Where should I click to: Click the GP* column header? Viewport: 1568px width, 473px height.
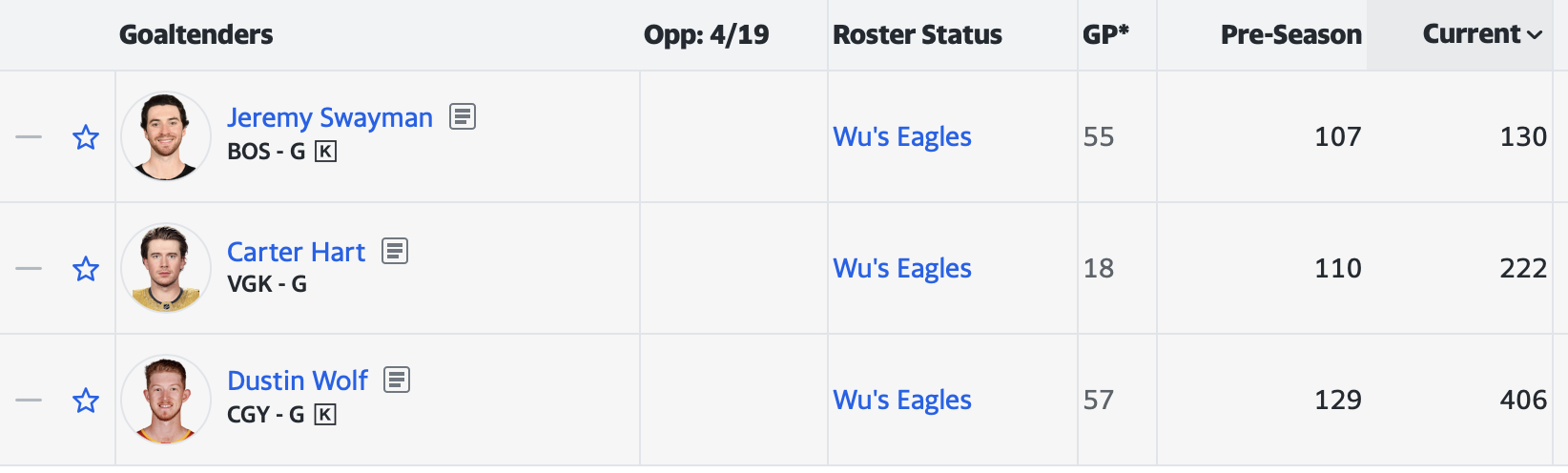click(x=1105, y=35)
